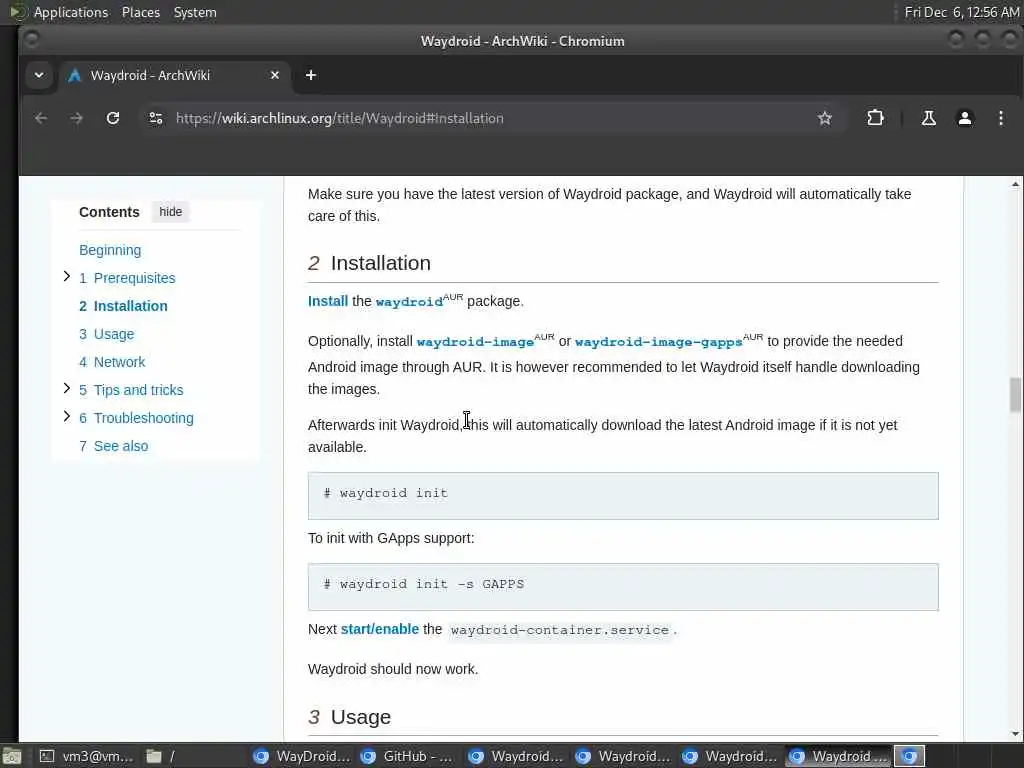
Task: Go to 3 Usage in contents
Action: (x=106, y=334)
